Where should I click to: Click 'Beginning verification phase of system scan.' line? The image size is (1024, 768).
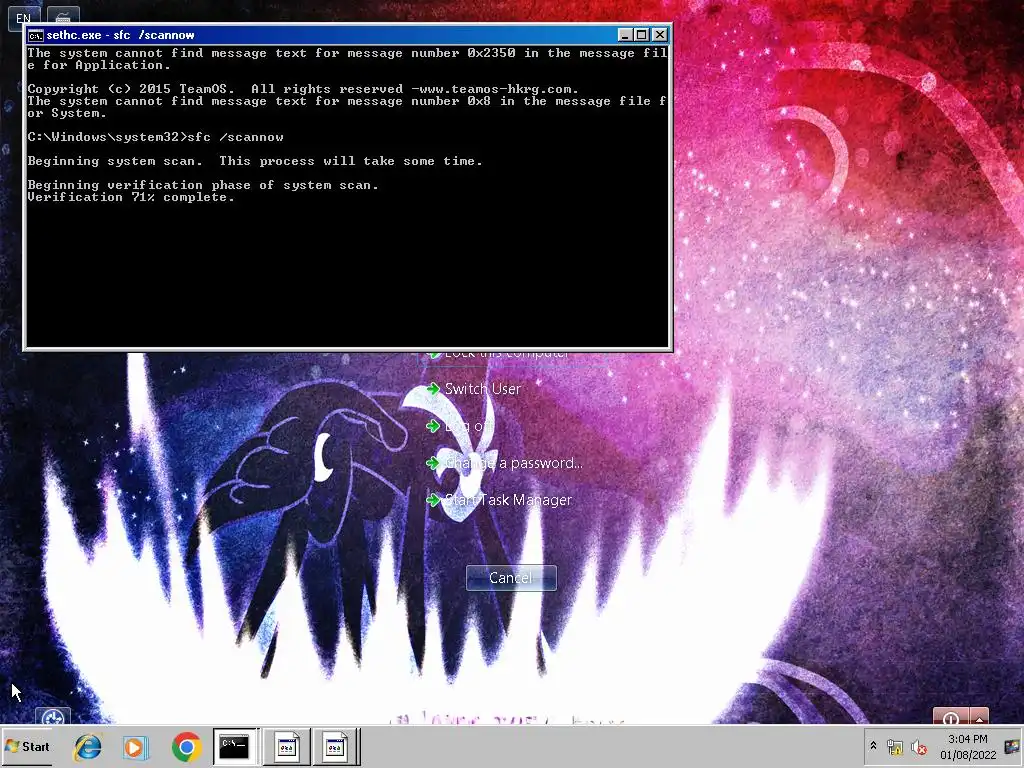[x=203, y=185]
